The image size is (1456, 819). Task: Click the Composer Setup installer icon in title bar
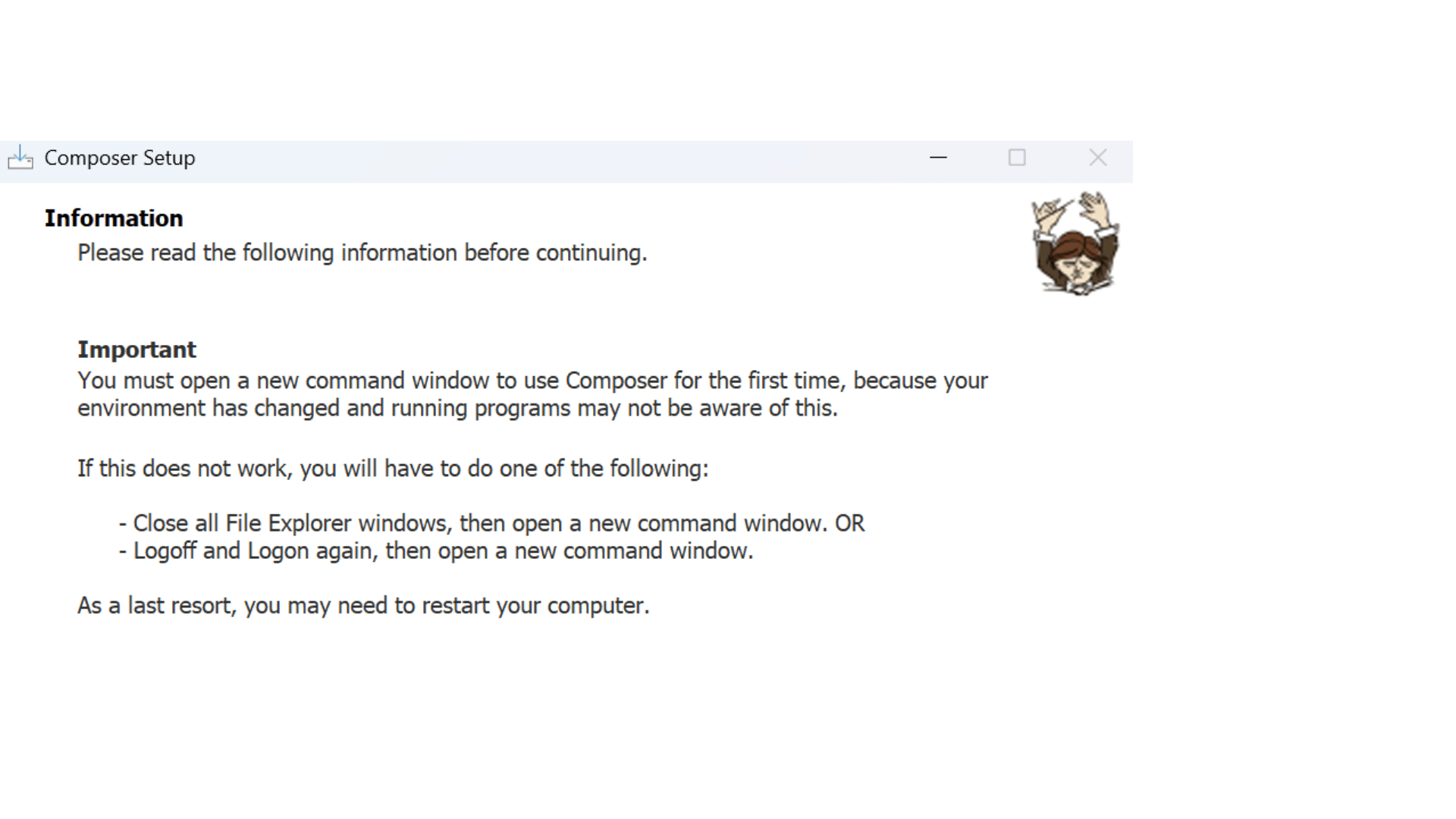(20, 158)
